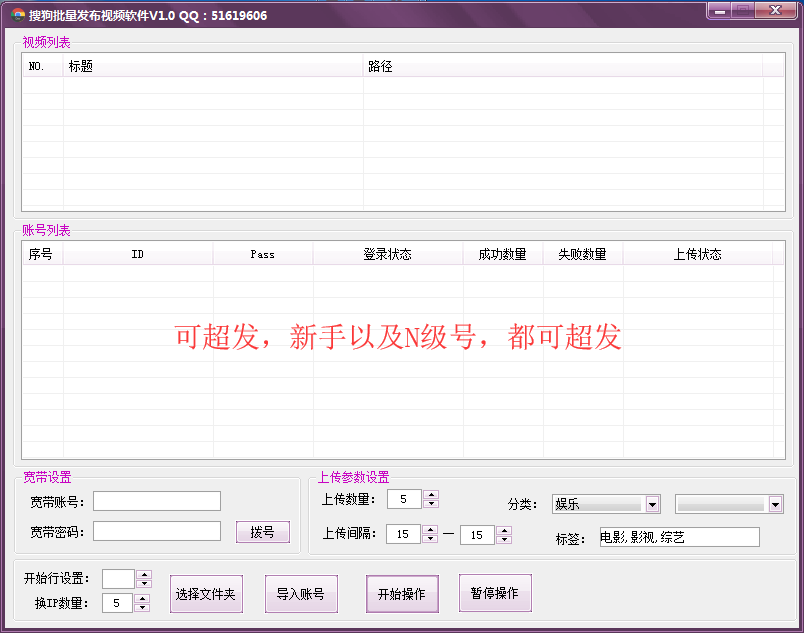Click the ID column header
The image size is (804, 633).
(x=137, y=254)
